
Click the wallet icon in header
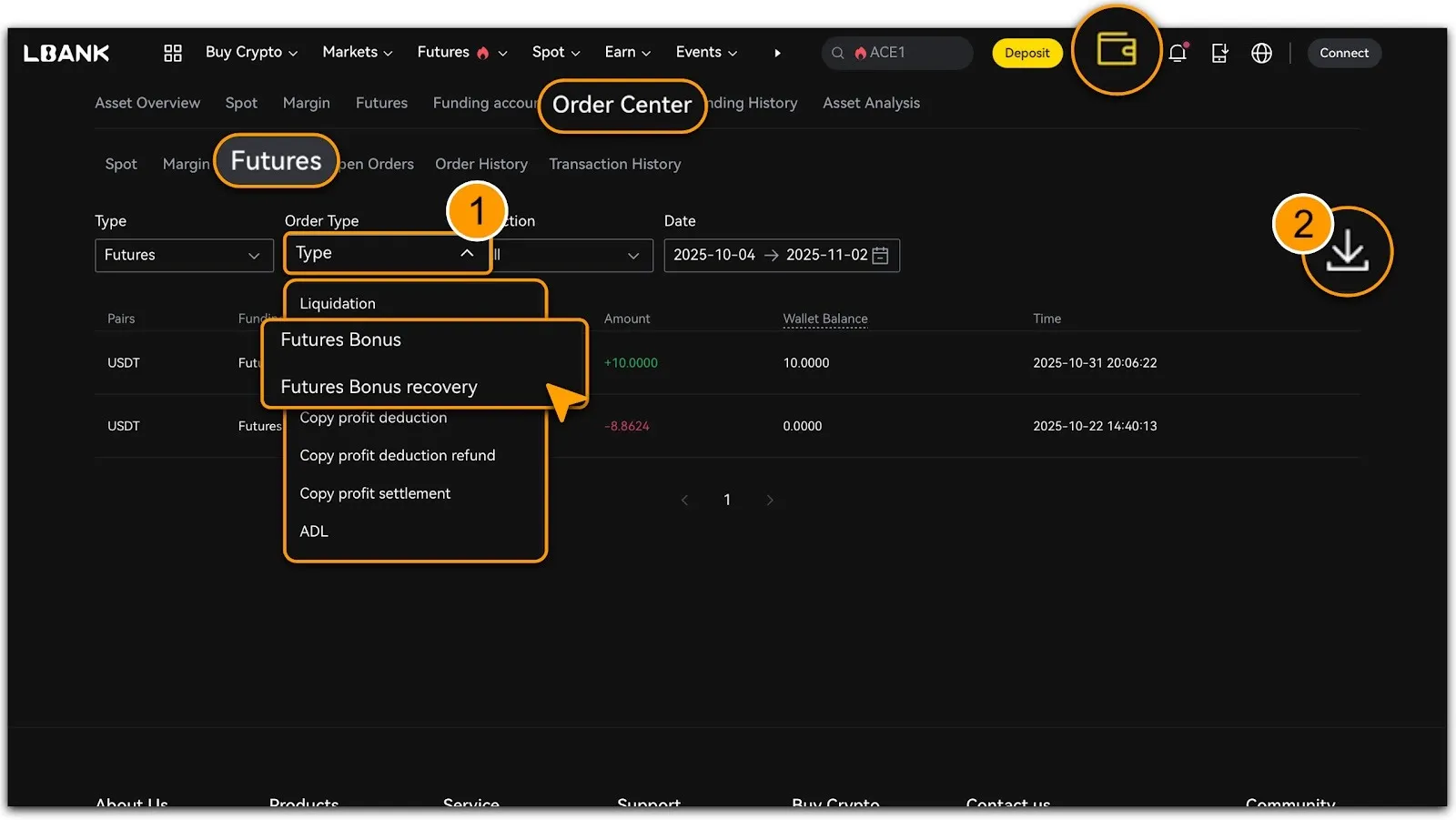point(1116,50)
